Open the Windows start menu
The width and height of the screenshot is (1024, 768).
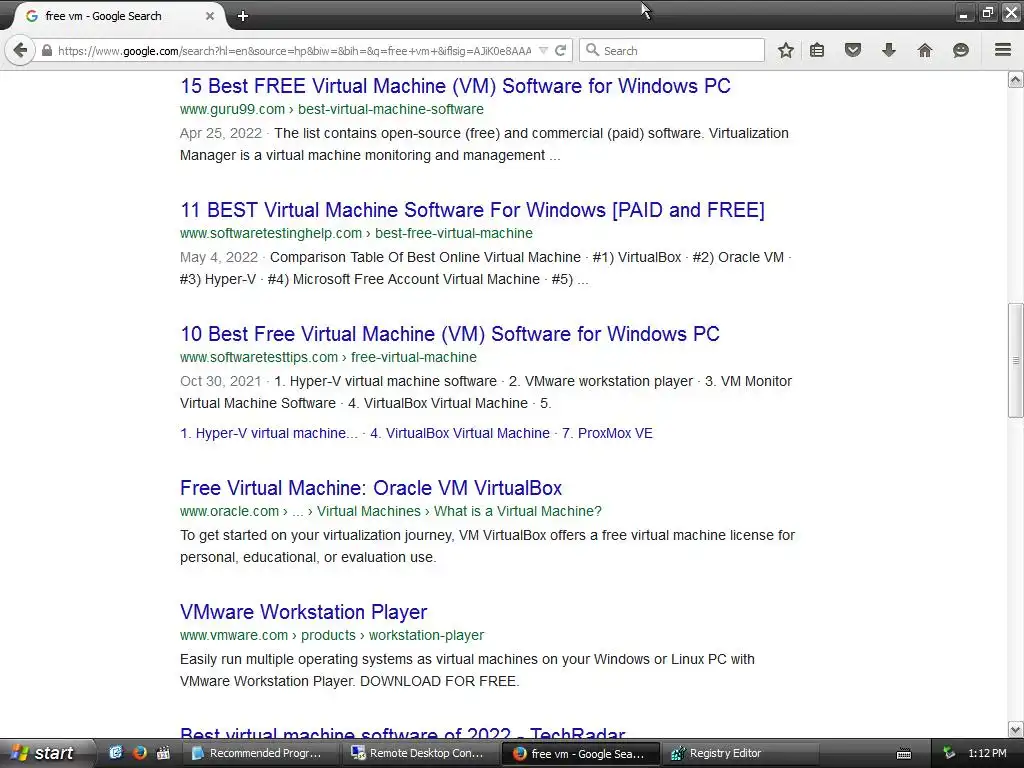point(44,753)
